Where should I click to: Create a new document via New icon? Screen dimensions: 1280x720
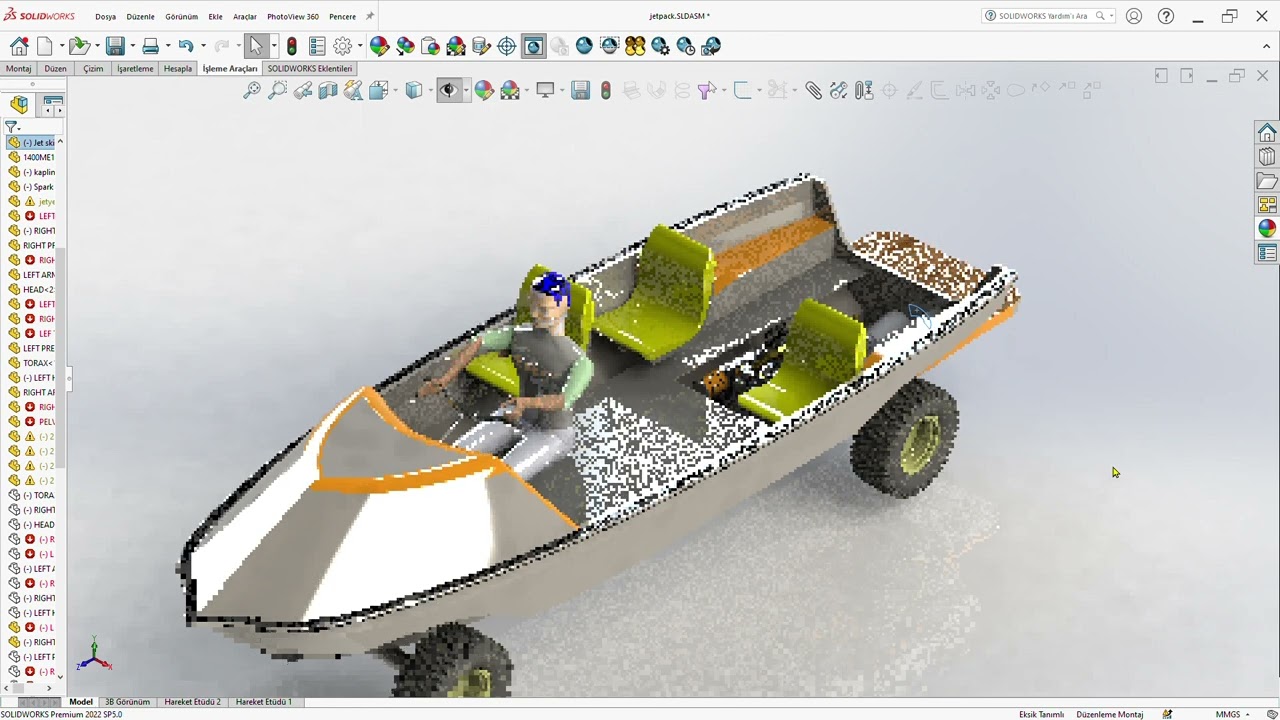pyautogui.click(x=45, y=46)
